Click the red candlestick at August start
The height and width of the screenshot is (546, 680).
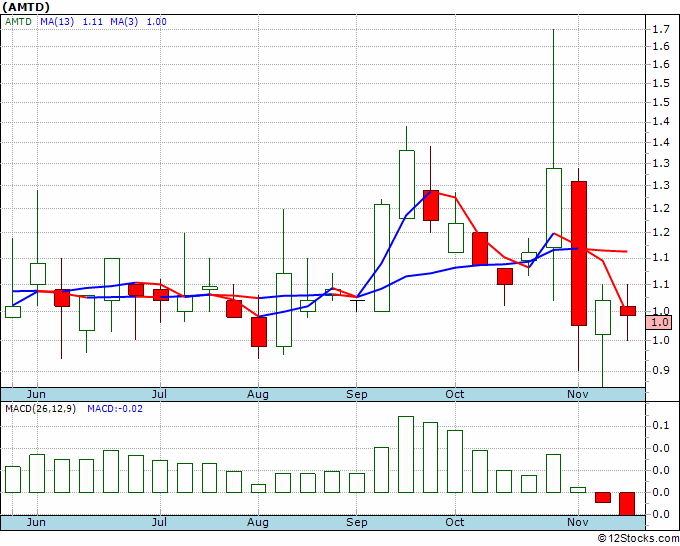[259, 332]
